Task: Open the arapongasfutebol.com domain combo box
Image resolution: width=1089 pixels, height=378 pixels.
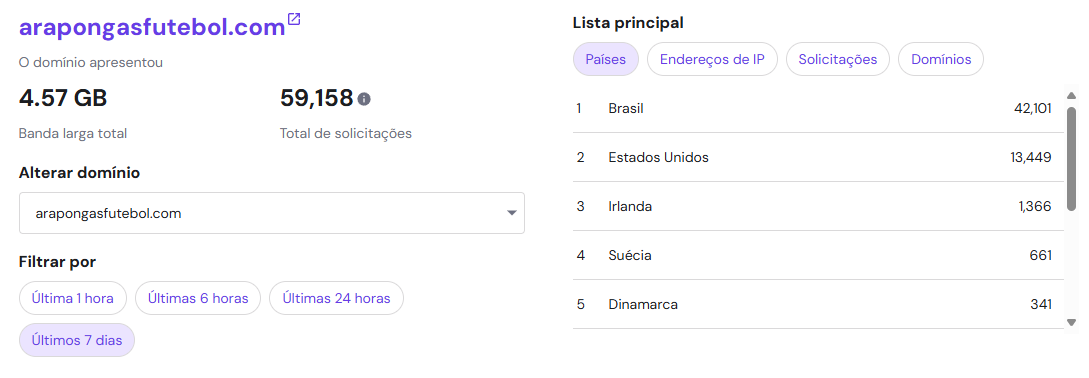Action: pyautogui.click(x=272, y=213)
